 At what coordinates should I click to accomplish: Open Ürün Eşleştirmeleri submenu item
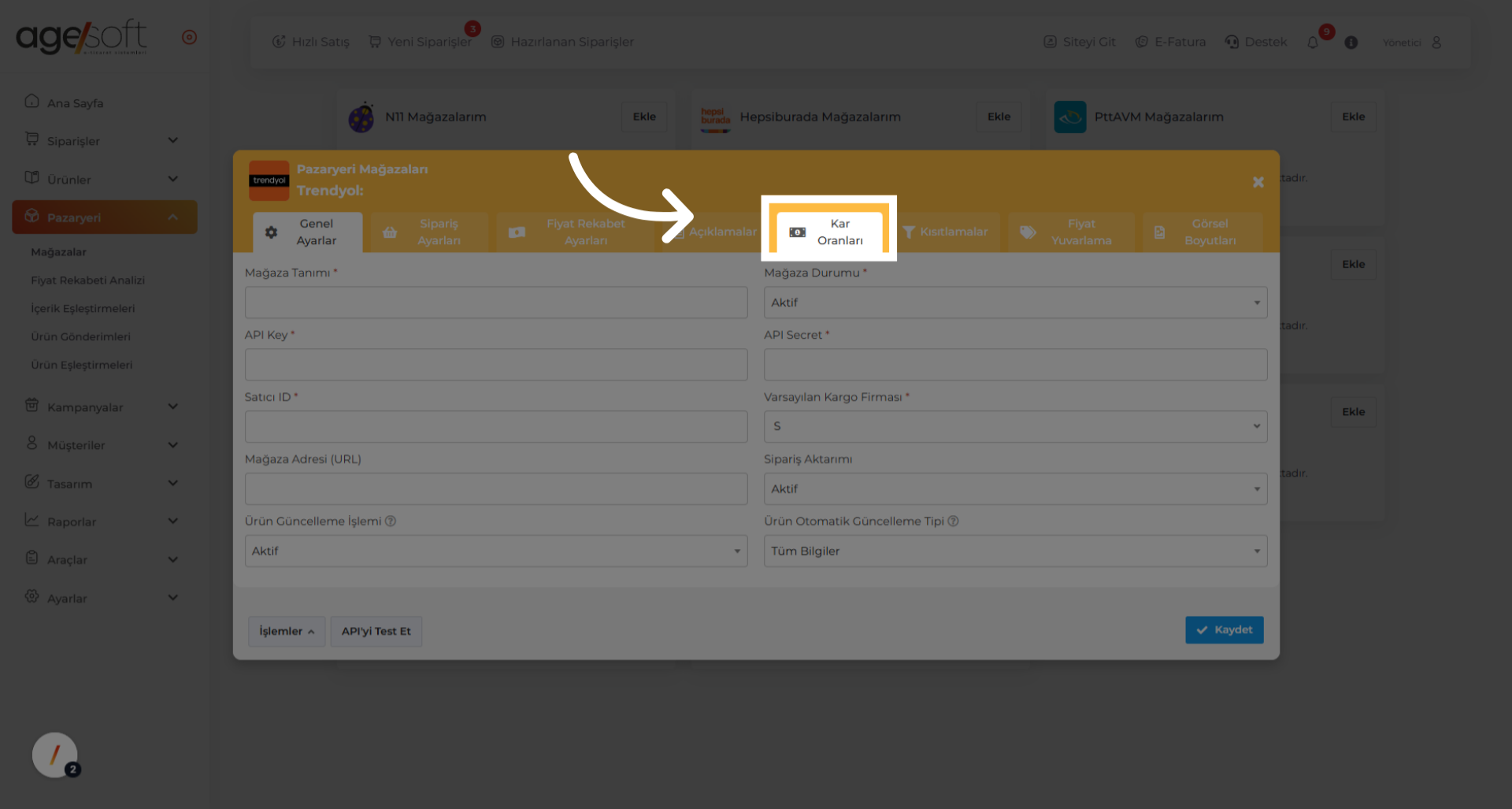pyautogui.click(x=82, y=365)
